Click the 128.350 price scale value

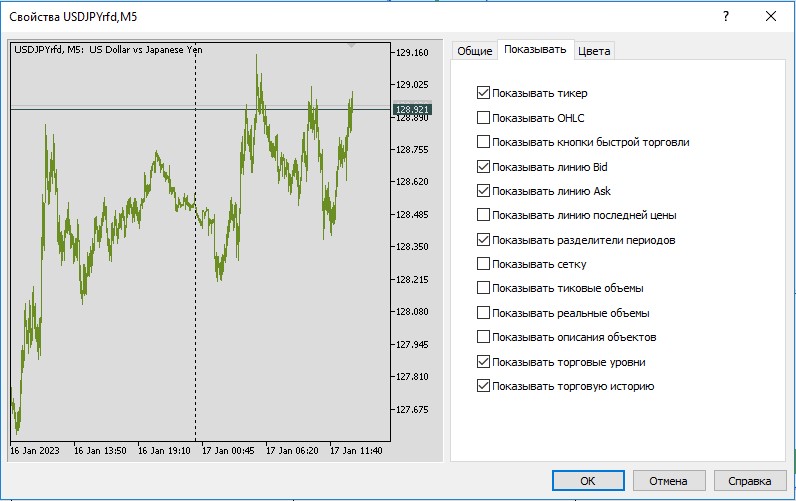point(412,247)
